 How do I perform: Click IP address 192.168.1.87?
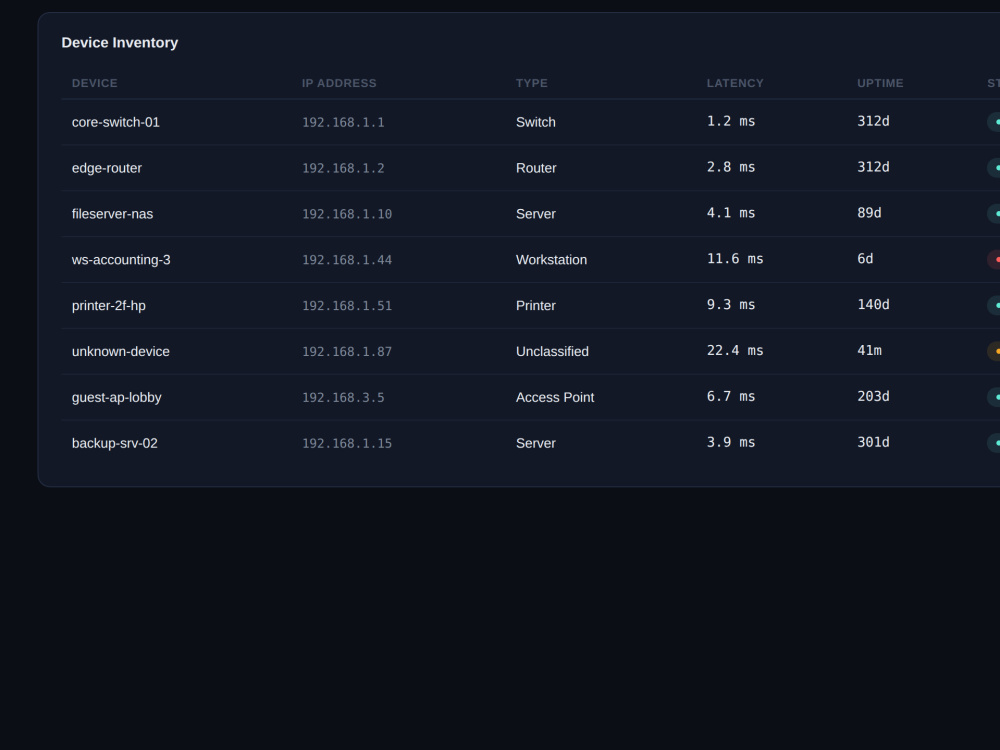click(347, 351)
